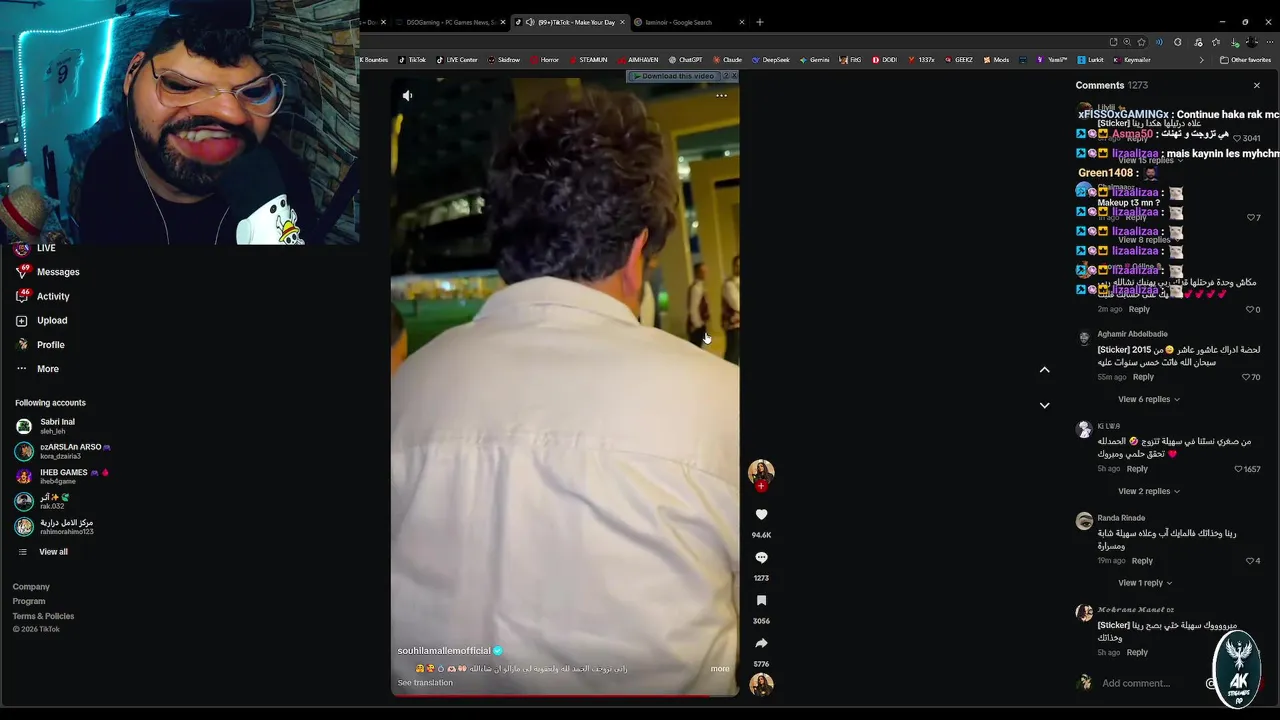Reply to the 5h ago comment with 1657 likes
1280x720 pixels.
1137,469
